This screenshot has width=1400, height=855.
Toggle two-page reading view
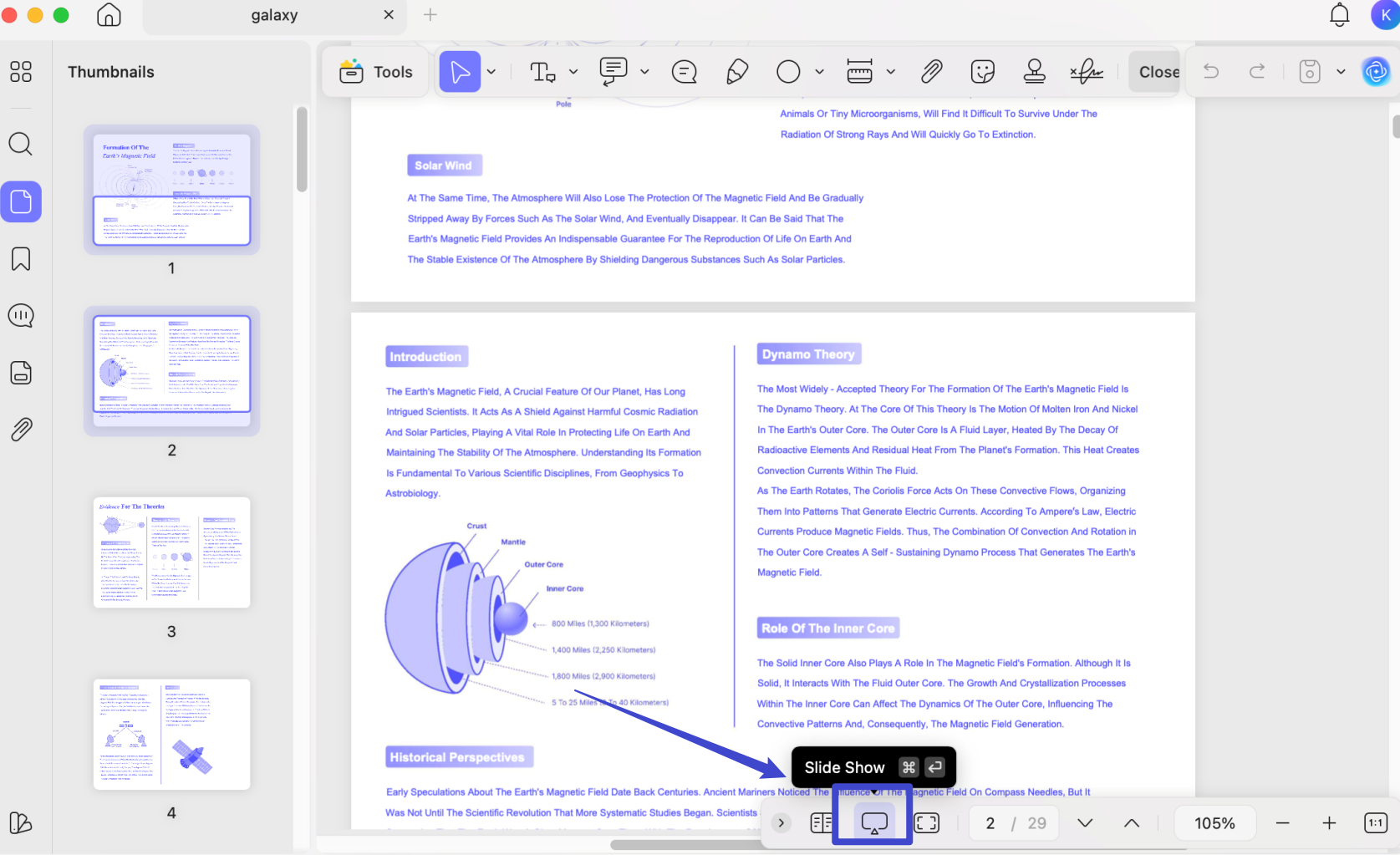(822, 823)
